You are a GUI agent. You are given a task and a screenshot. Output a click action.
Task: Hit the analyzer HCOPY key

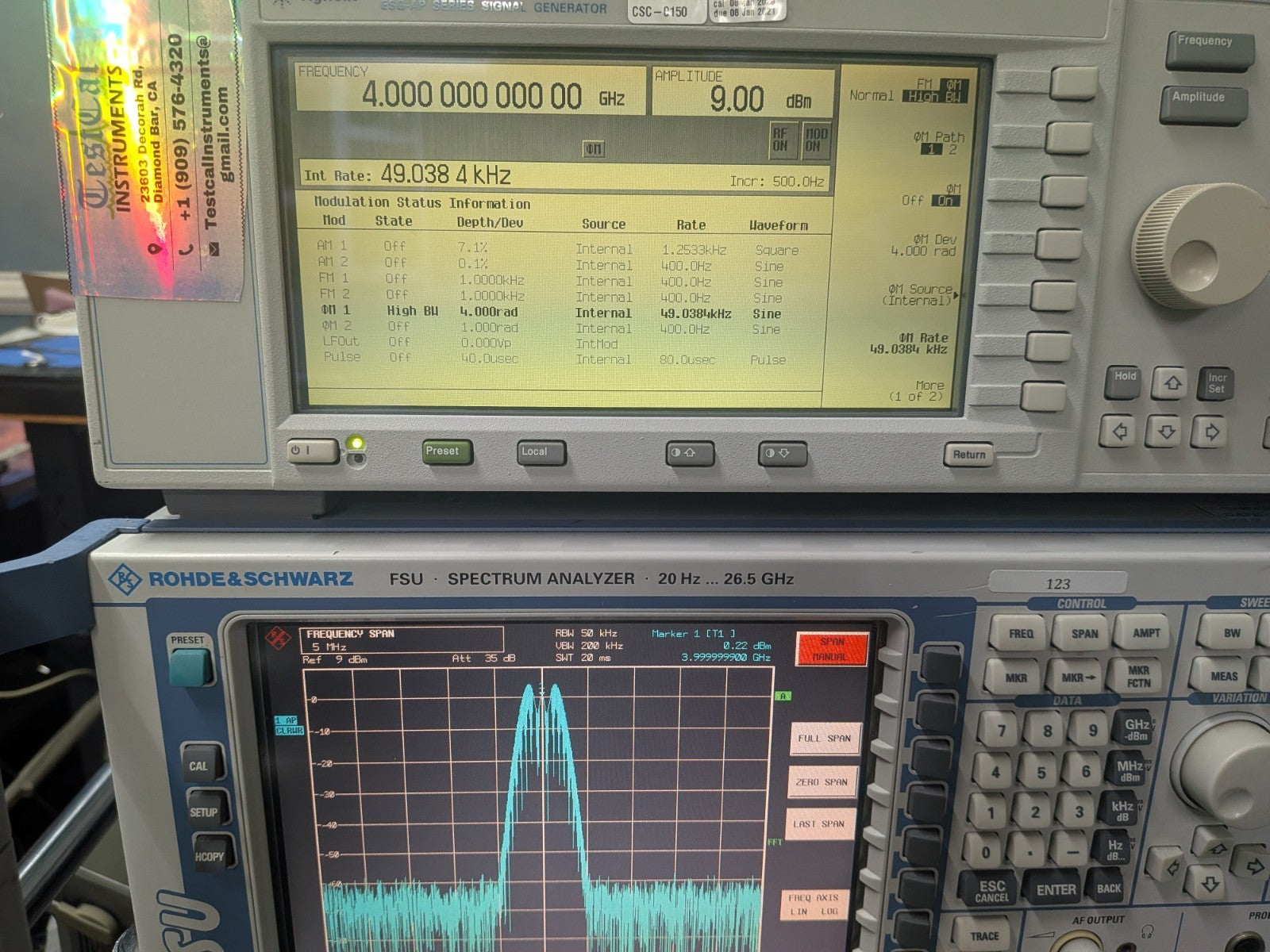click(212, 854)
